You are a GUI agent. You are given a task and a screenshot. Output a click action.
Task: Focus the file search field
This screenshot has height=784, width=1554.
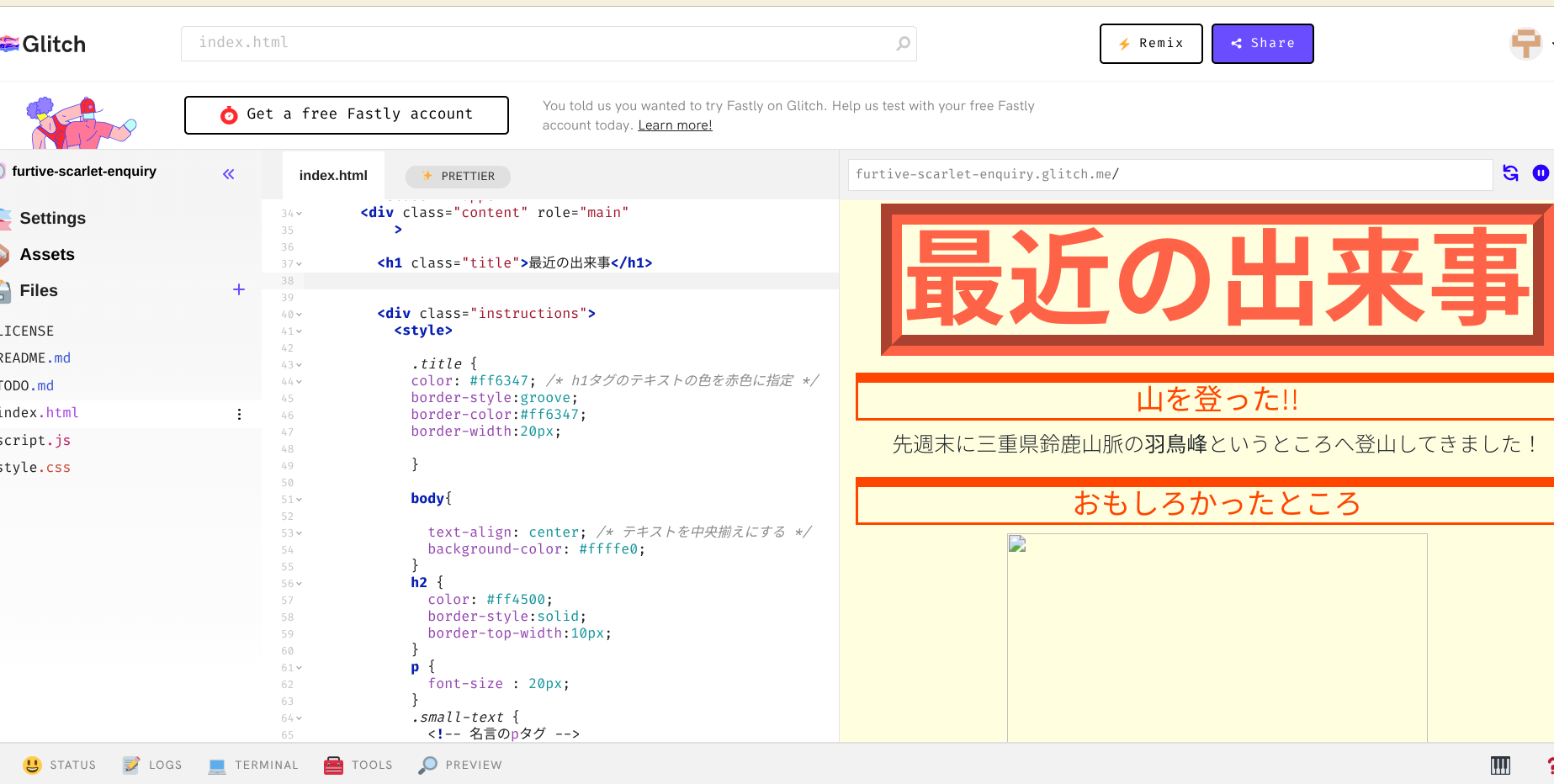pos(549,43)
